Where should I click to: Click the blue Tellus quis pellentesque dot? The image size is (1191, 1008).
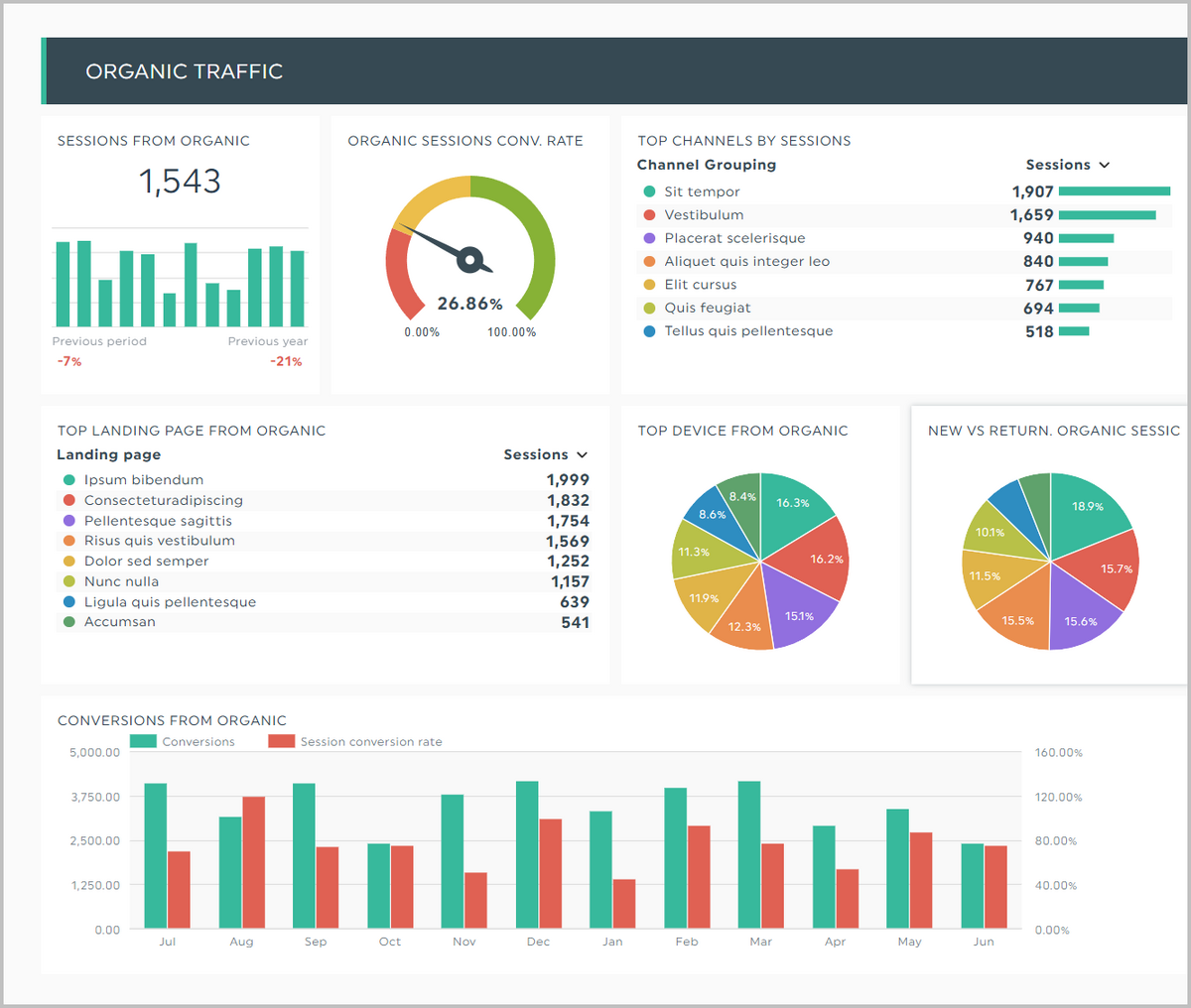pyautogui.click(x=648, y=330)
